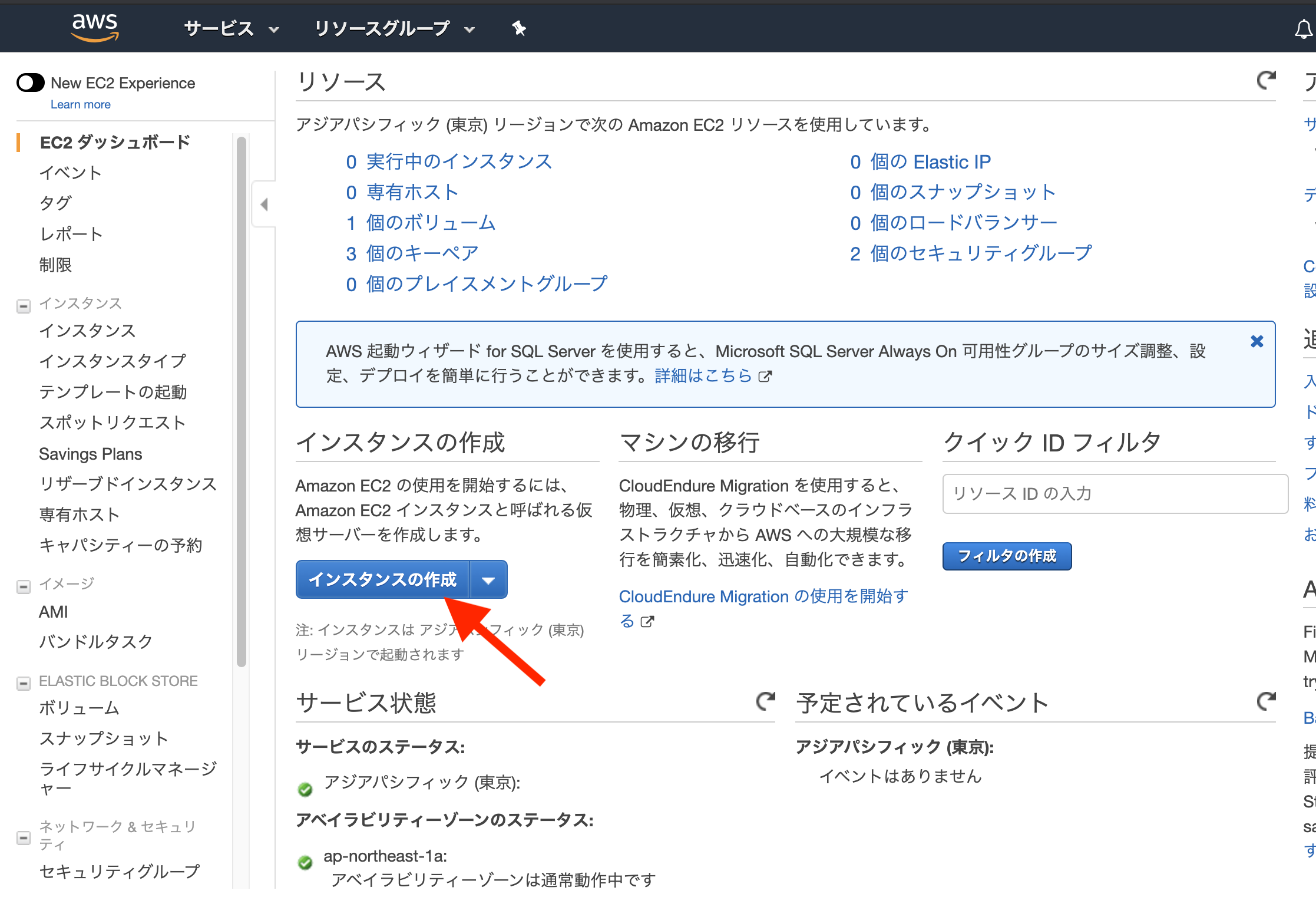Open スポットリクエスト in sidebar
The image size is (1316, 897).
113,423
